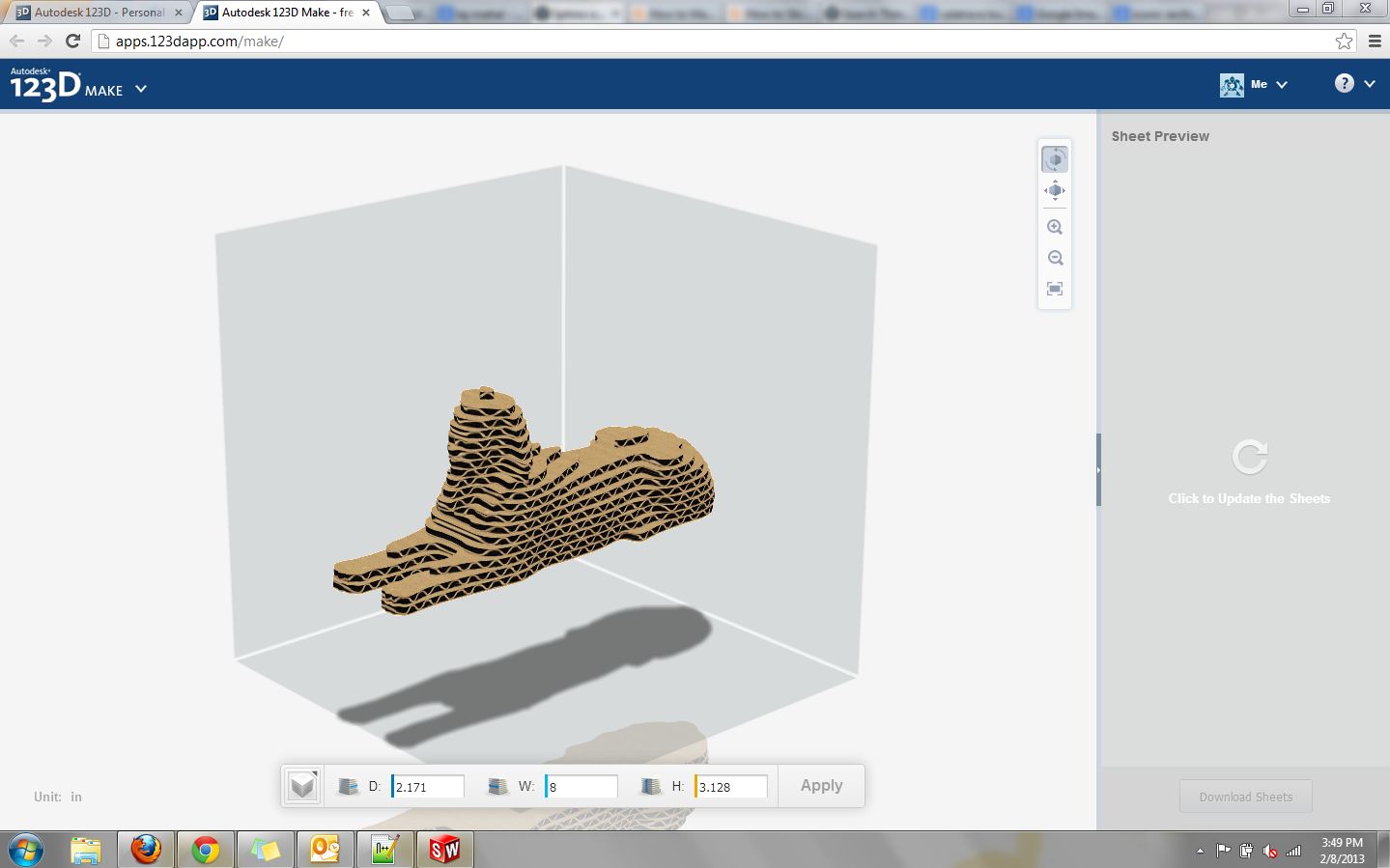Click the Download Sheets button
Screen dimensions: 1390x868
(1245, 797)
